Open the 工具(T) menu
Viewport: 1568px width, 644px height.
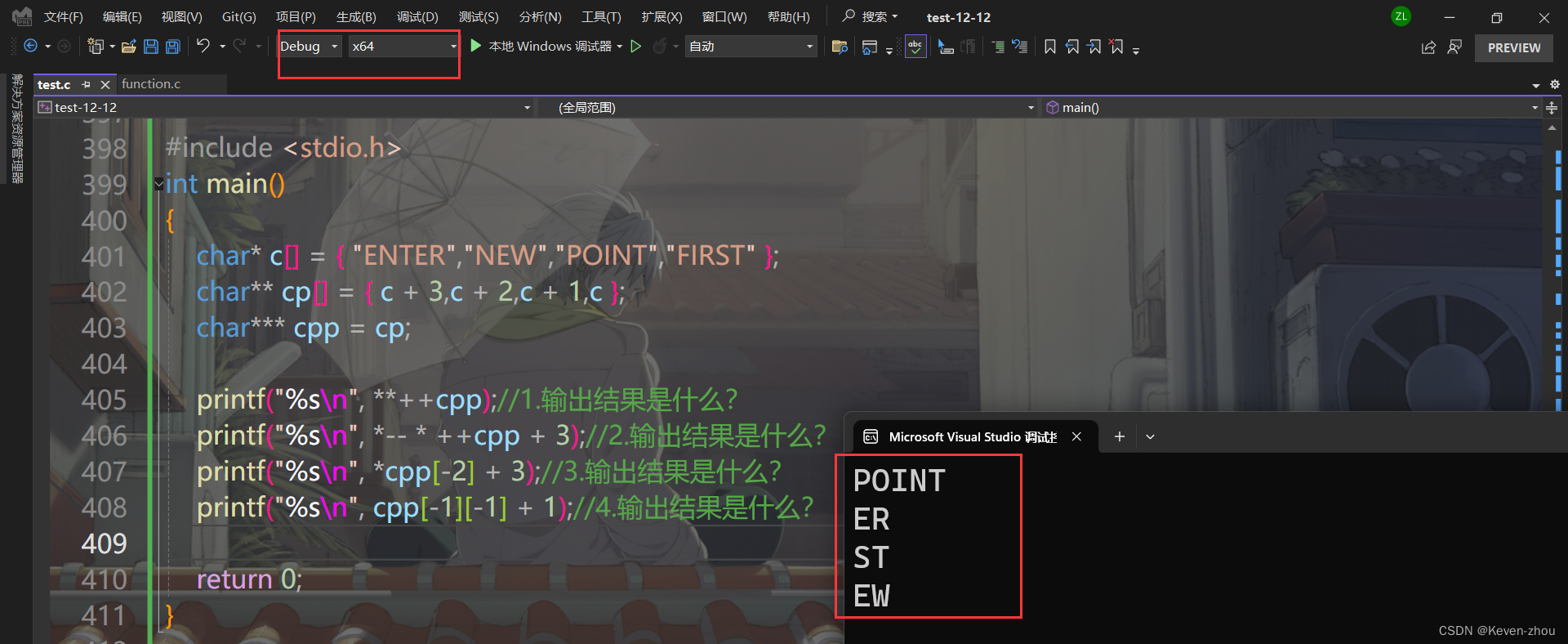601,17
